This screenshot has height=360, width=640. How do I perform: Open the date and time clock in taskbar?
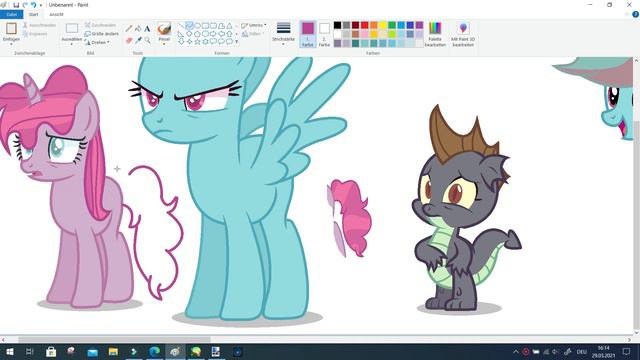click(604, 351)
